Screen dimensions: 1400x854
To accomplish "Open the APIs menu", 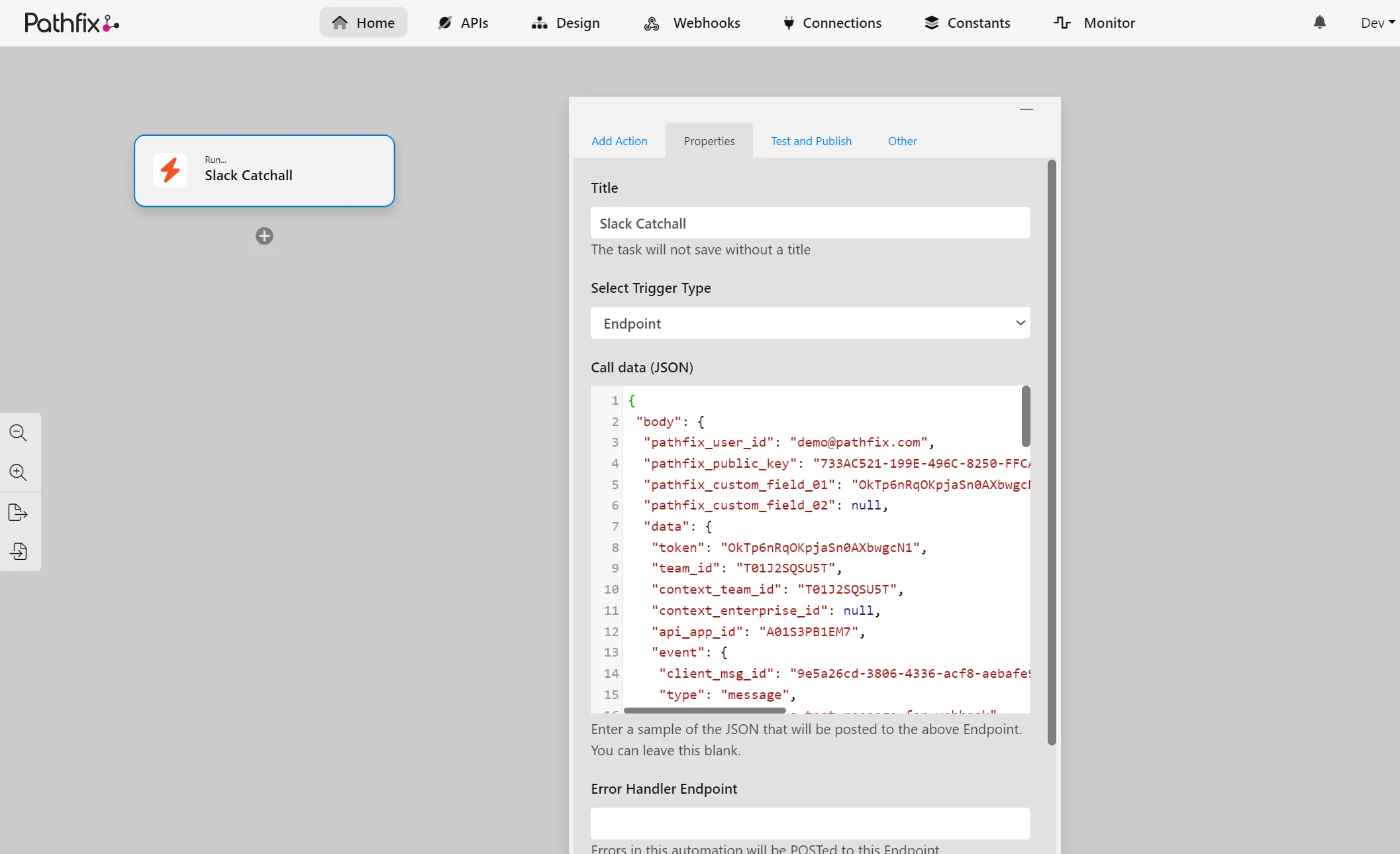I will click(x=463, y=23).
